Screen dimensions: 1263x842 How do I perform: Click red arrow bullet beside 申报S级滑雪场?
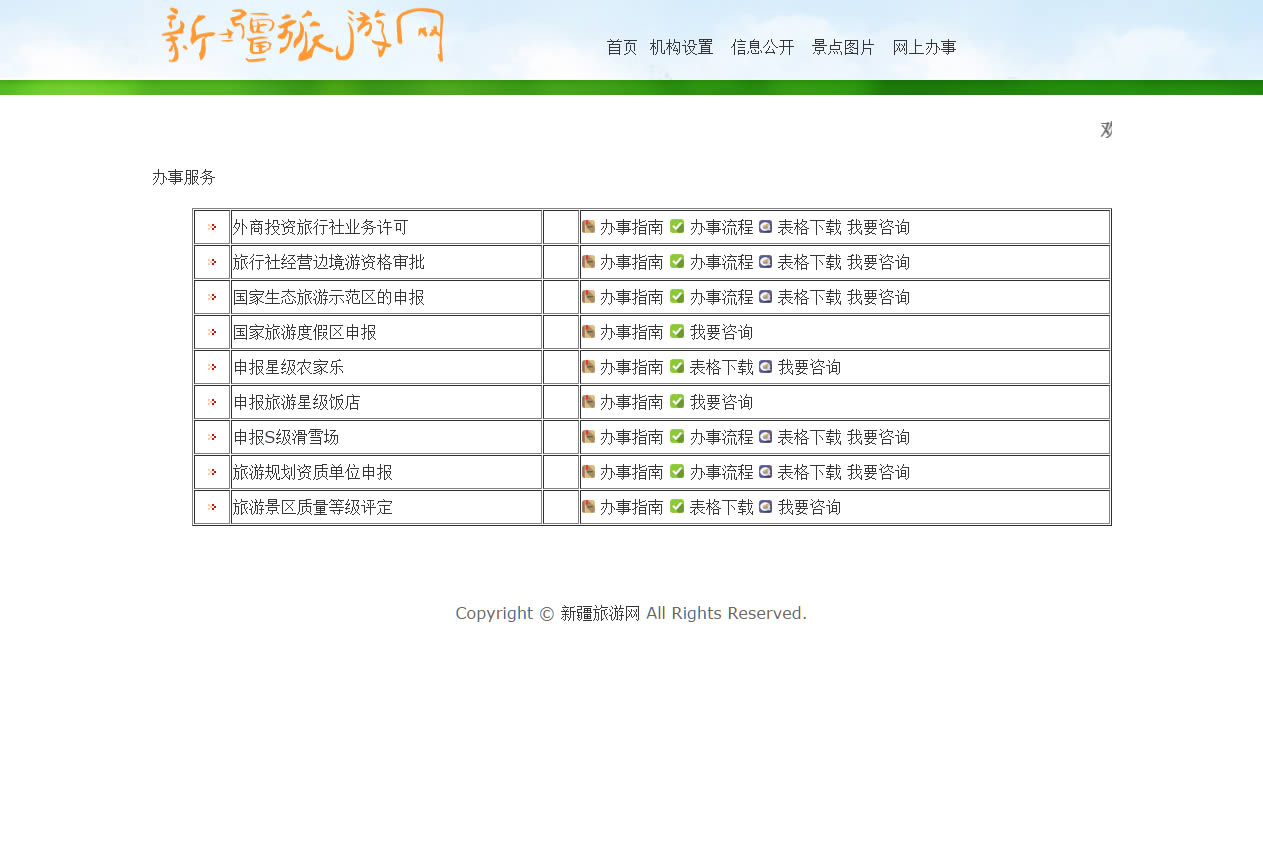tap(212, 437)
